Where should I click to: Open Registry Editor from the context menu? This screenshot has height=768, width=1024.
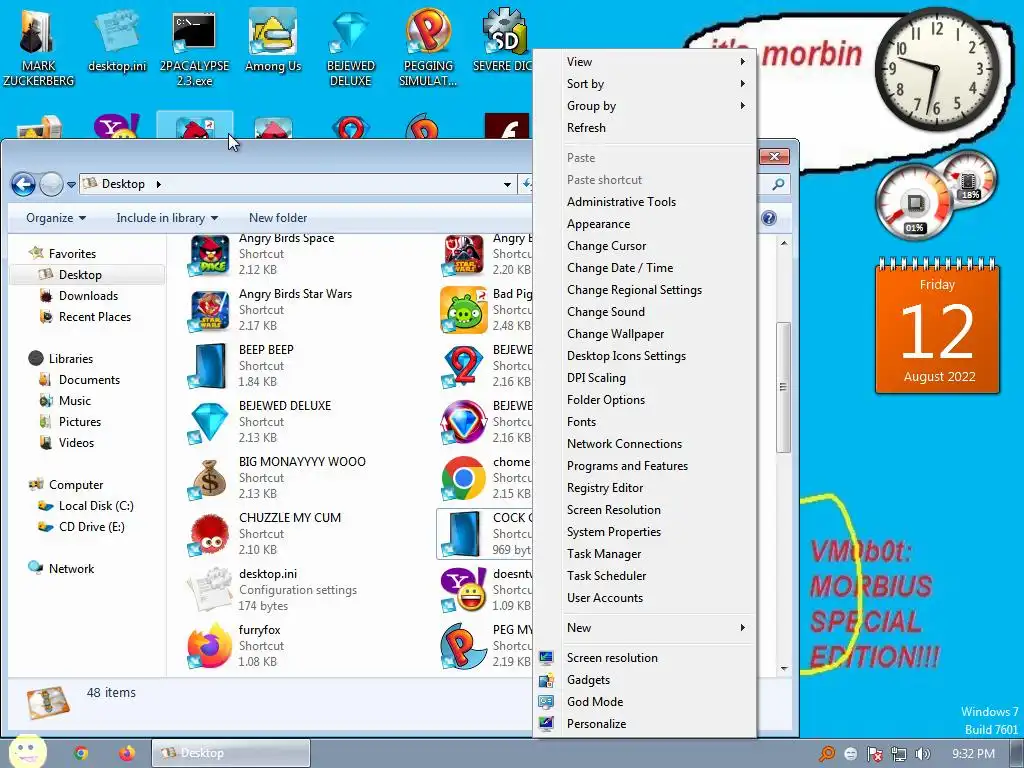pyautogui.click(x=645, y=488)
